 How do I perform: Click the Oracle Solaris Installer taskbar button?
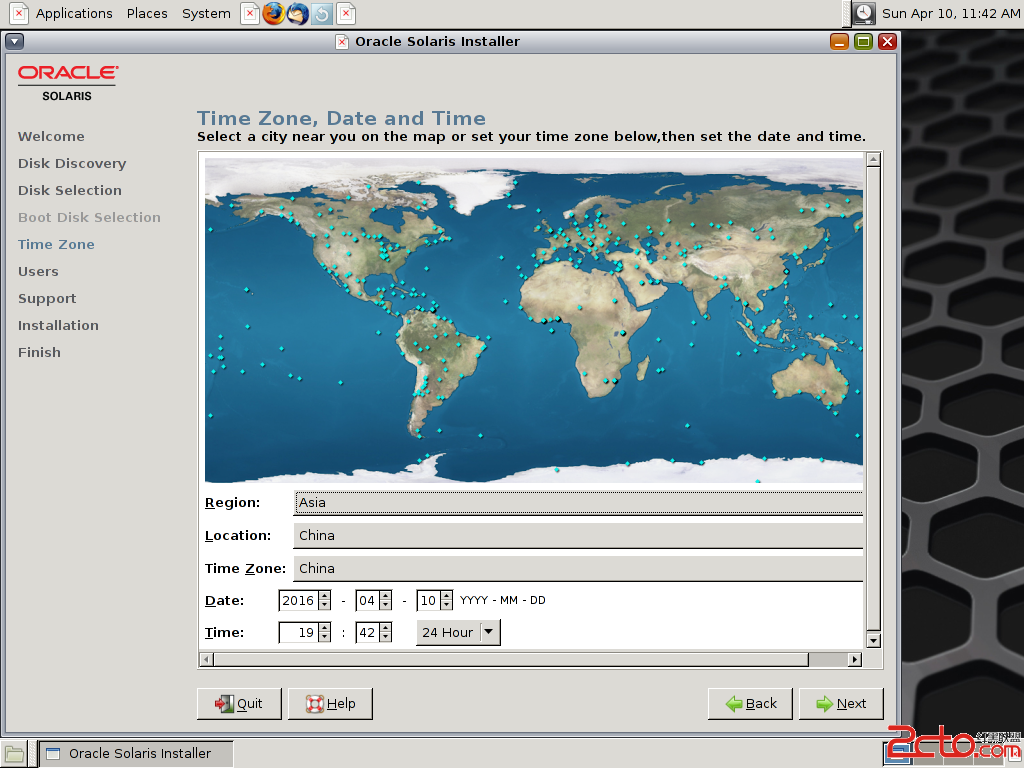tap(136, 754)
